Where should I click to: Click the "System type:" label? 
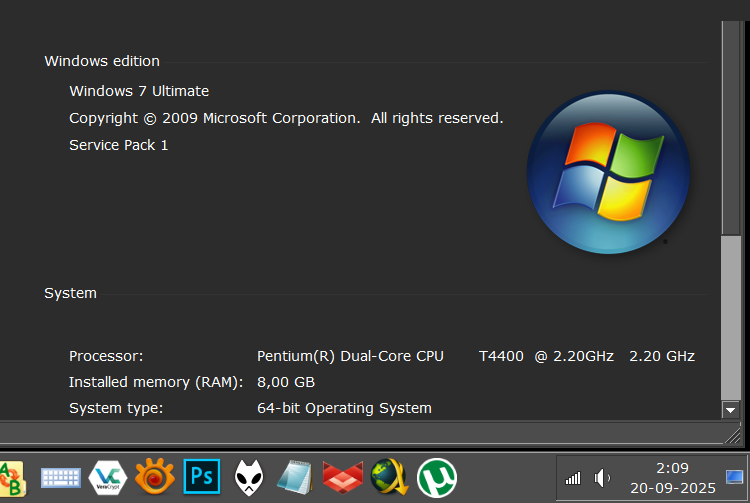116,408
